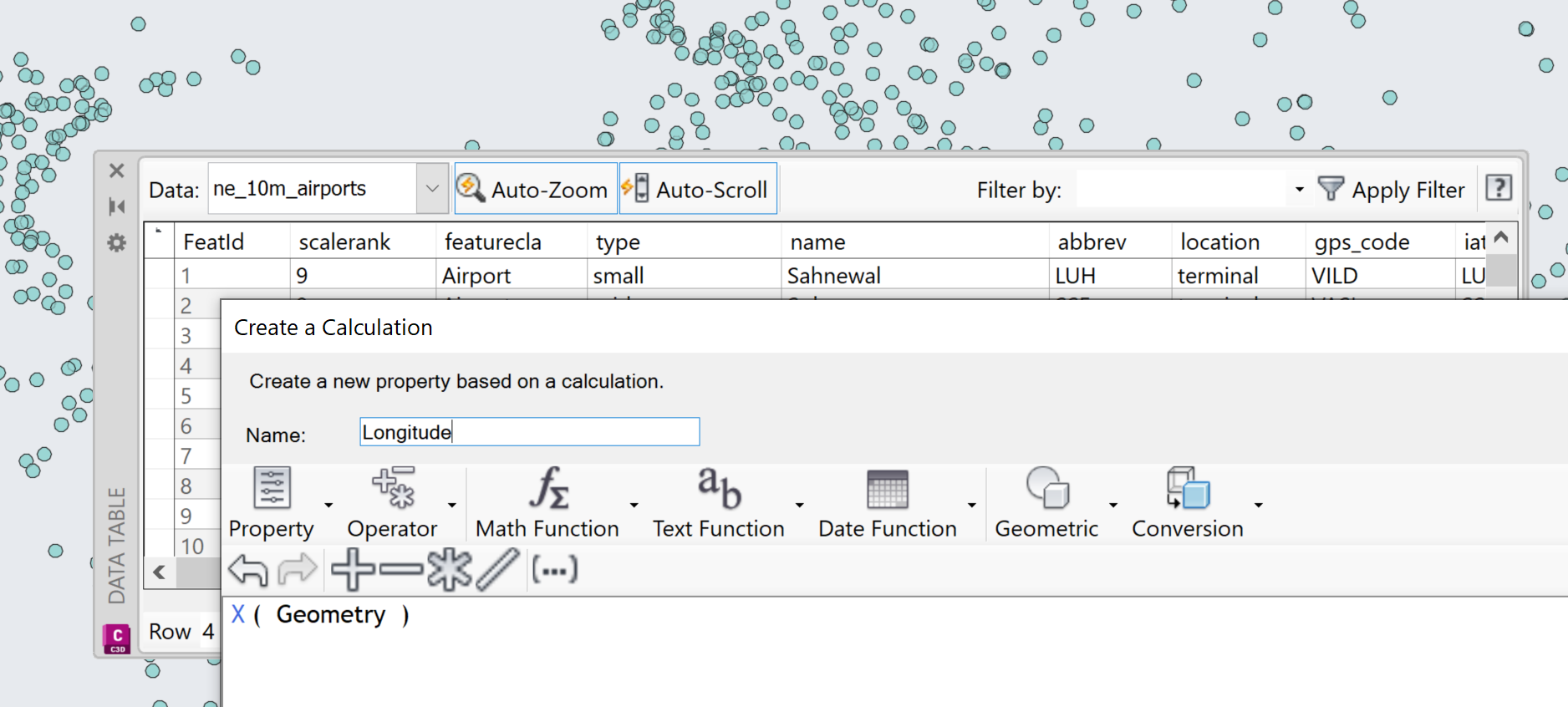The width and height of the screenshot is (1568, 707).
Task: Open the Math Function icon
Action: pyautogui.click(x=548, y=489)
